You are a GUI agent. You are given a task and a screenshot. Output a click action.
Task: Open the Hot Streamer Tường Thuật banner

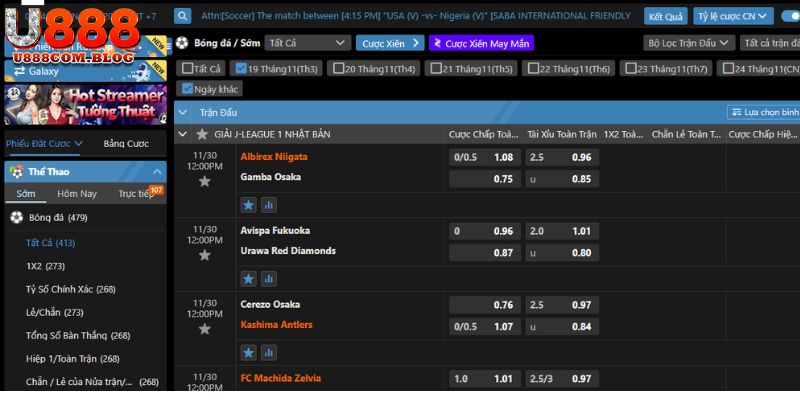tap(85, 105)
